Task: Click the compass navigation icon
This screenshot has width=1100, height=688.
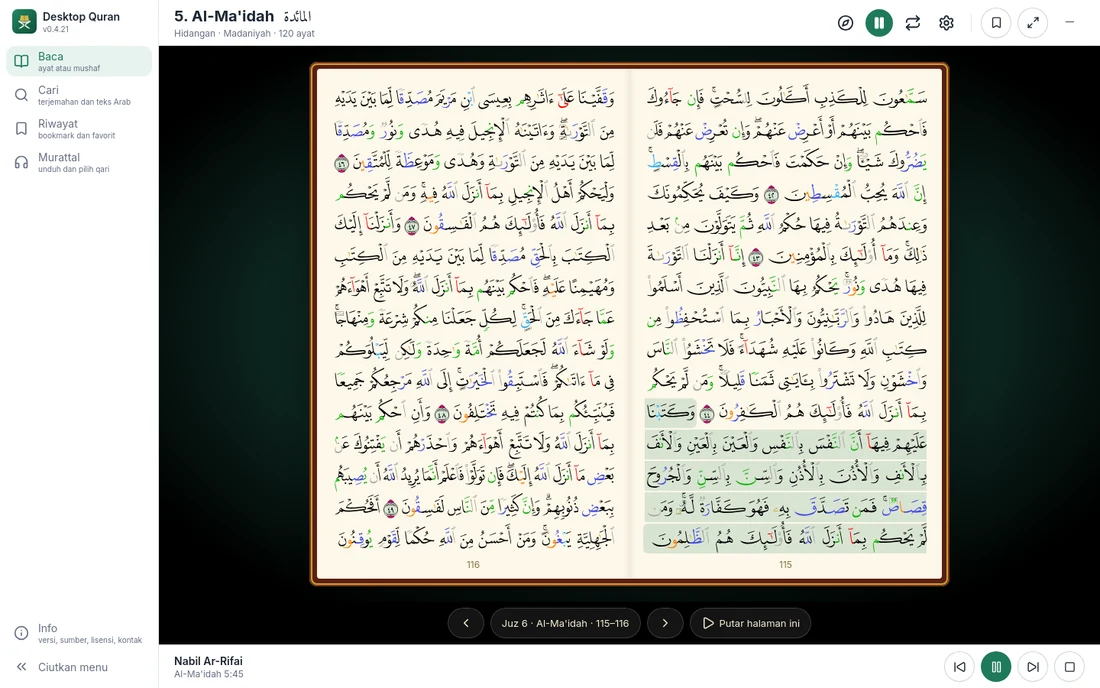Action: click(x=845, y=23)
